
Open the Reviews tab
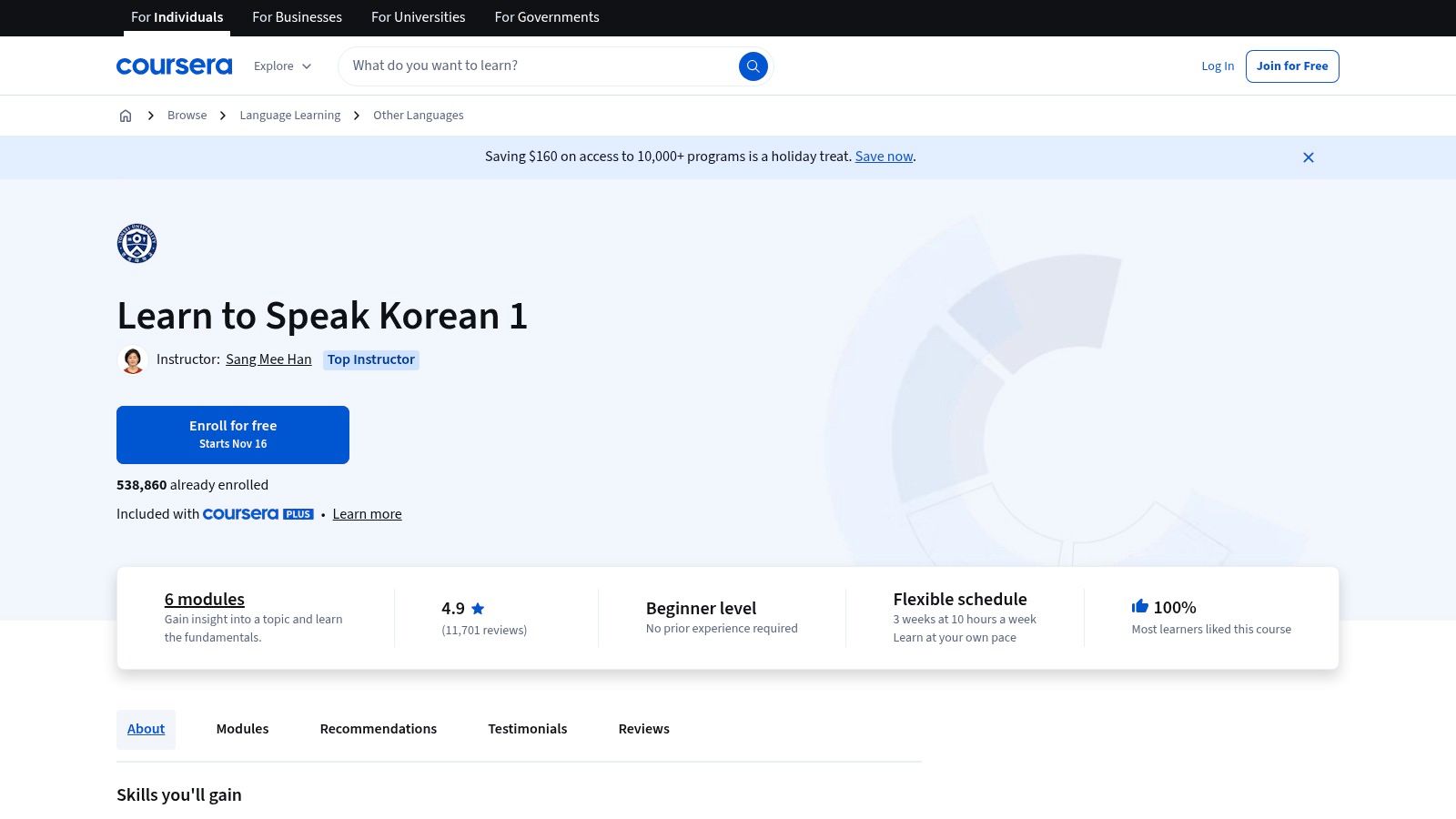tap(643, 729)
